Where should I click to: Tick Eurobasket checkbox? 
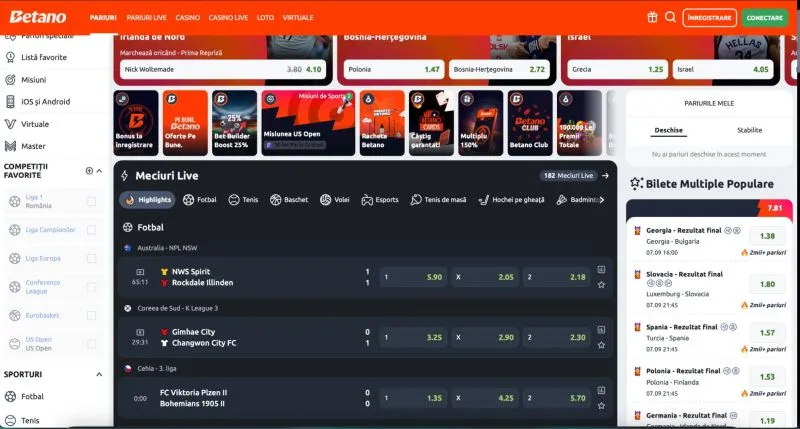pyautogui.click(x=91, y=316)
